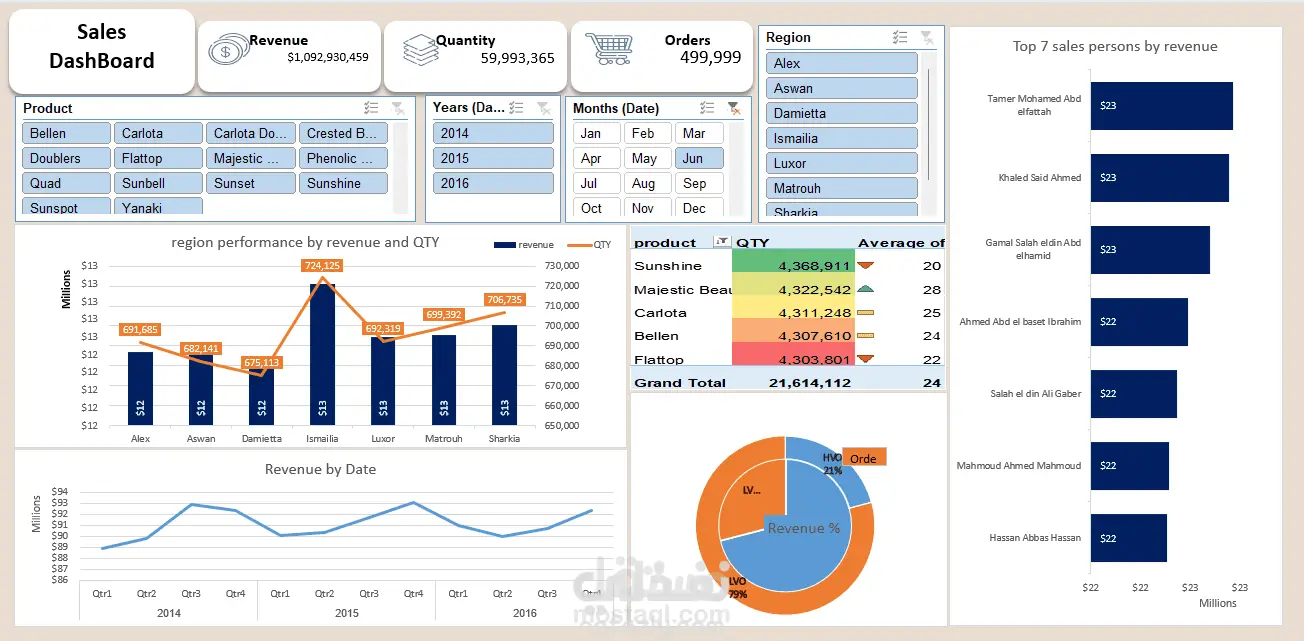Click the Quantity stacked boxes icon

tap(422, 48)
